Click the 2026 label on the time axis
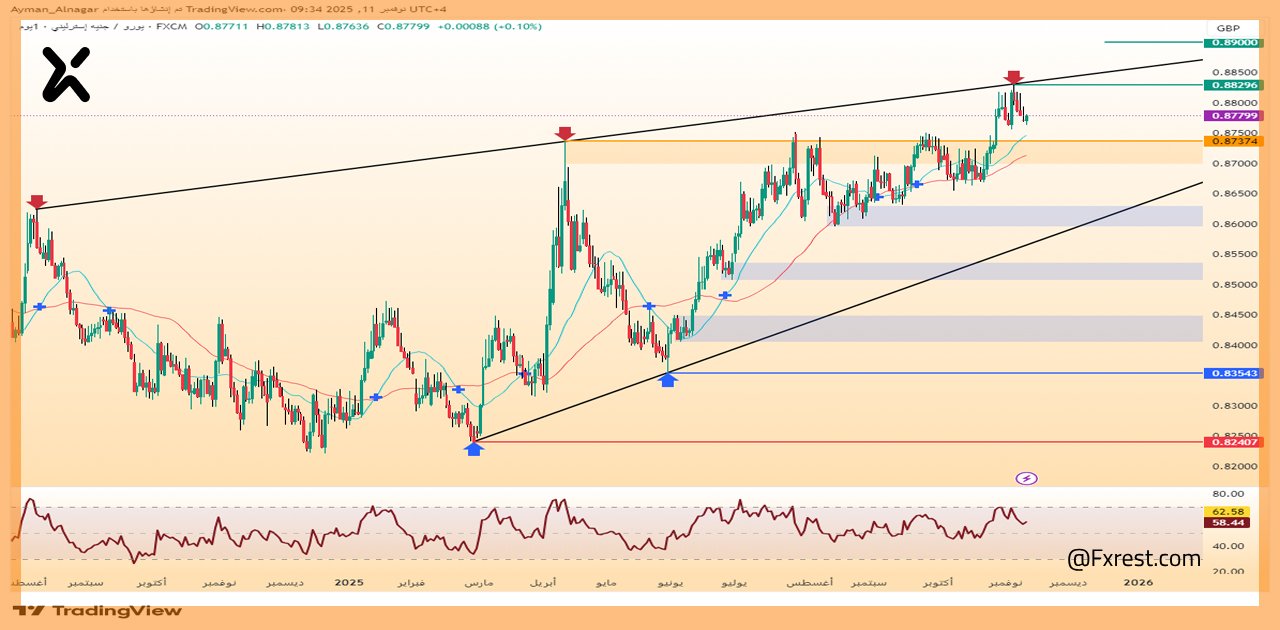Screen dimensions: 1280x630 (1138, 582)
